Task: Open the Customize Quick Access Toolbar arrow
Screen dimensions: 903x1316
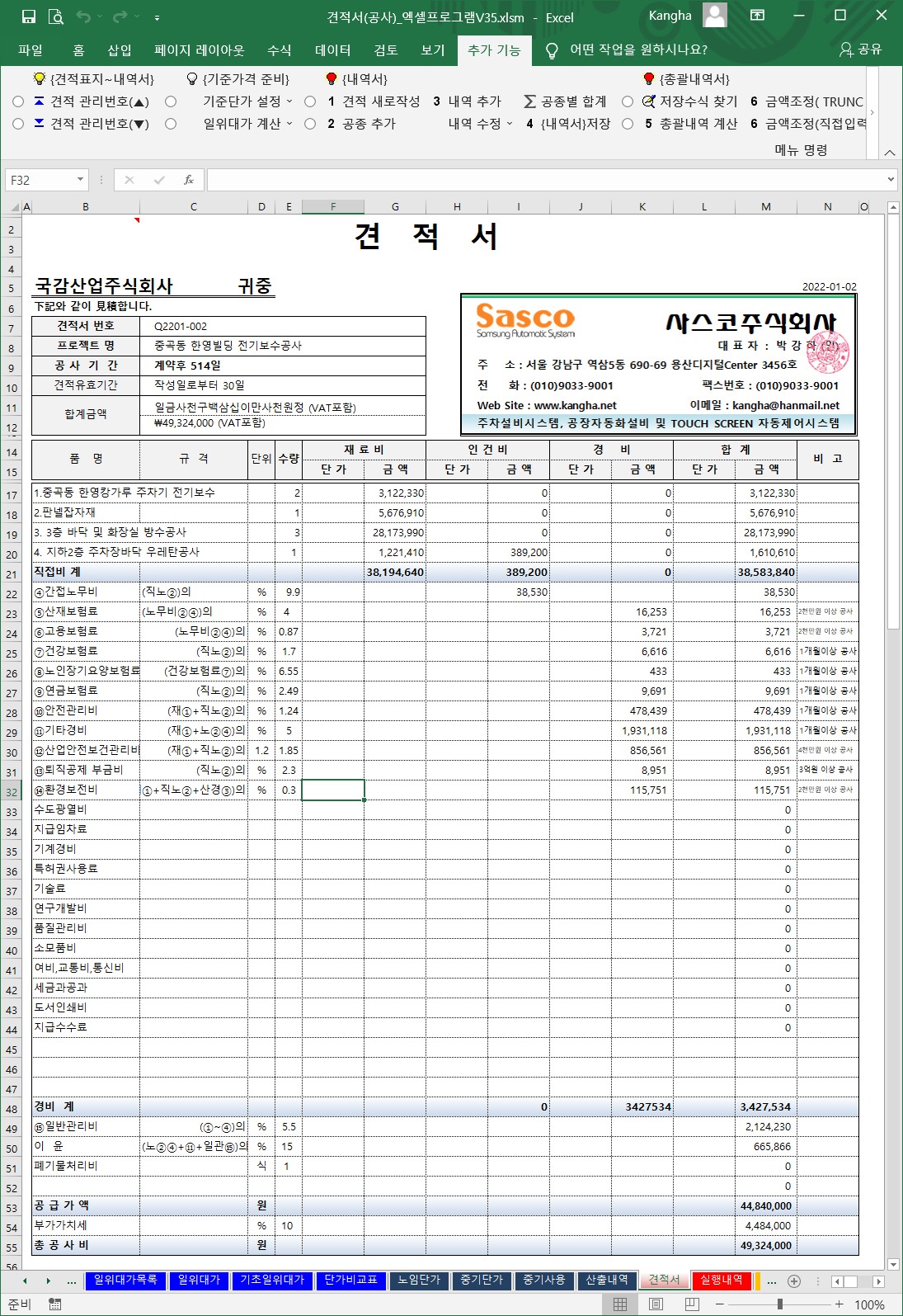Action: [157, 17]
